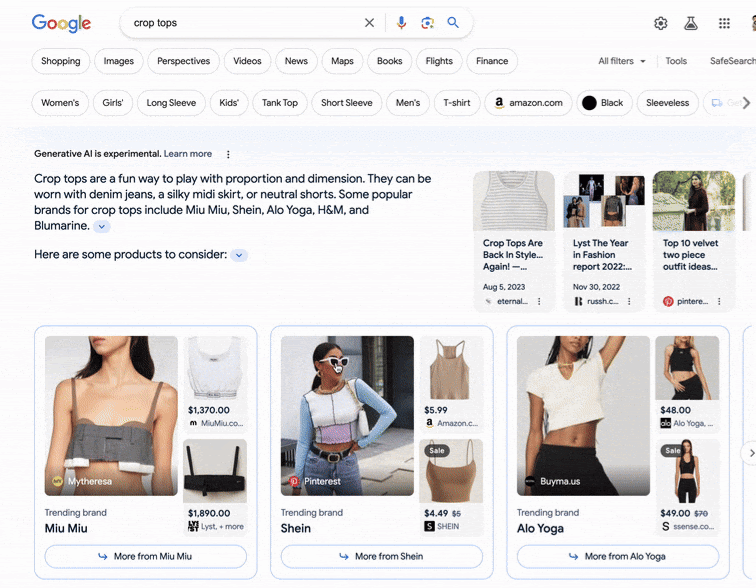Select the Girls' filter chip
This screenshot has width=756, height=588.
pos(113,103)
